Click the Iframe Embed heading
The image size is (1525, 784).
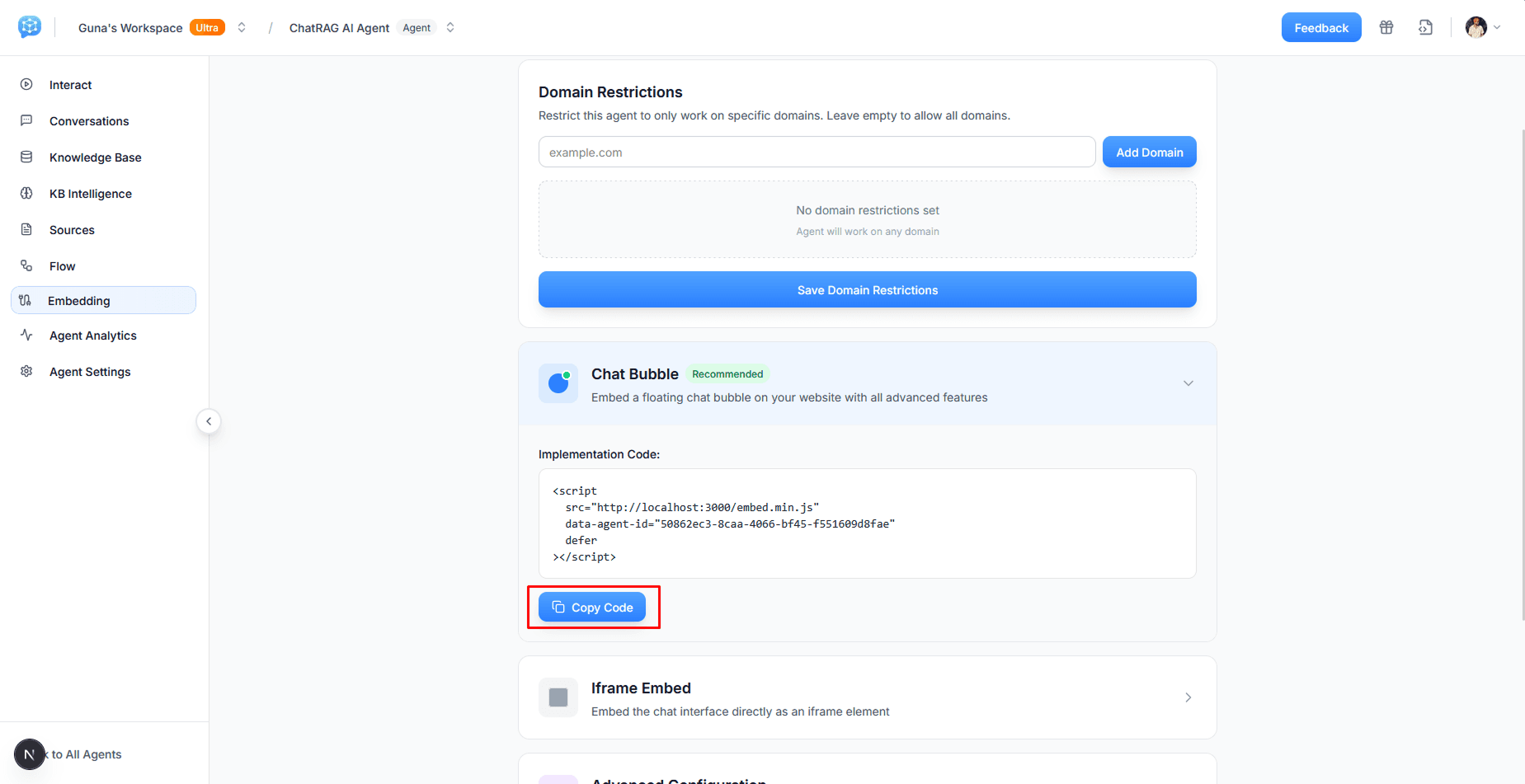641,688
